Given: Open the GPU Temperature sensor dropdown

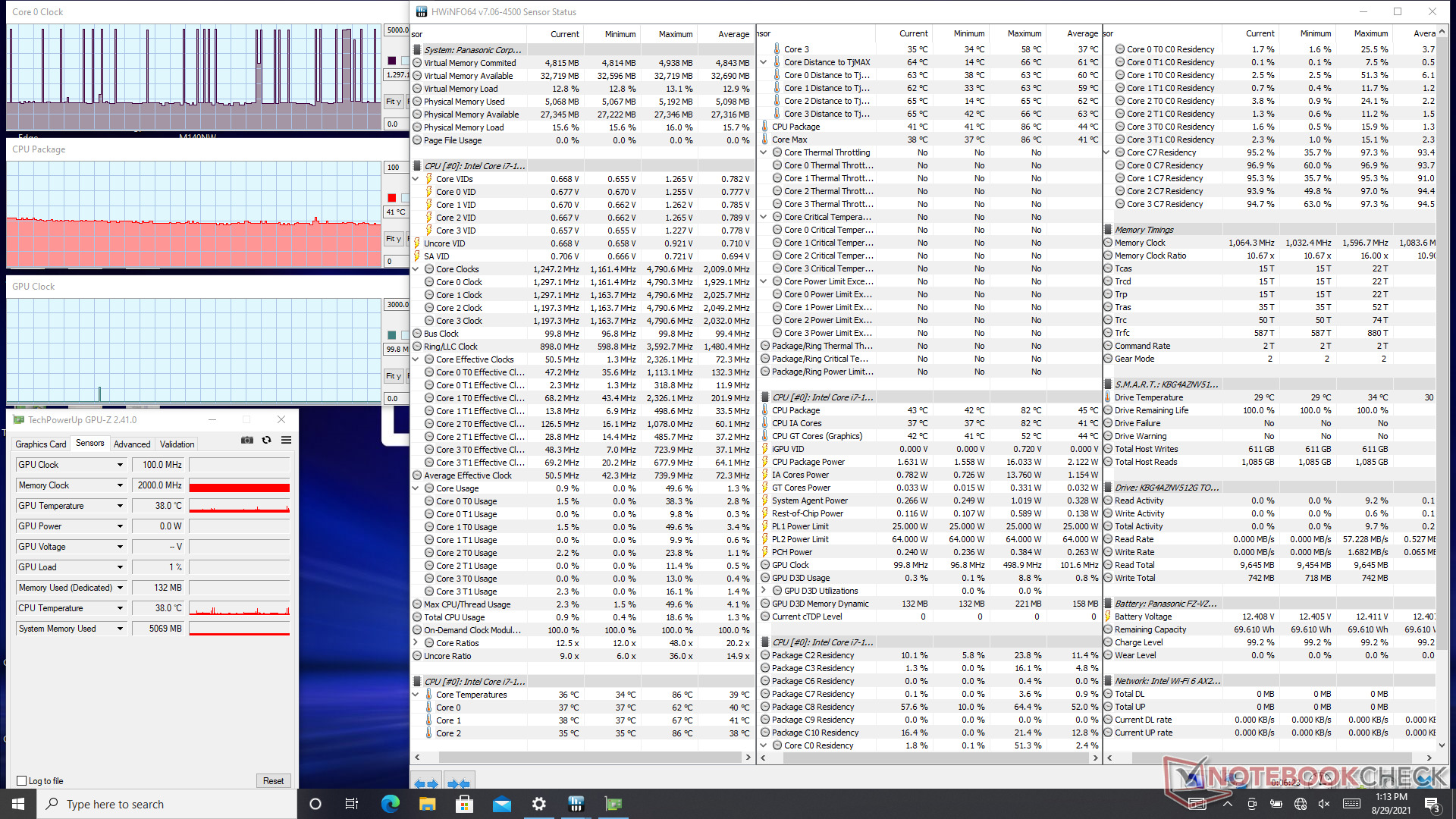Looking at the screenshot, I should pyautogui.click(x=120, y=506).
